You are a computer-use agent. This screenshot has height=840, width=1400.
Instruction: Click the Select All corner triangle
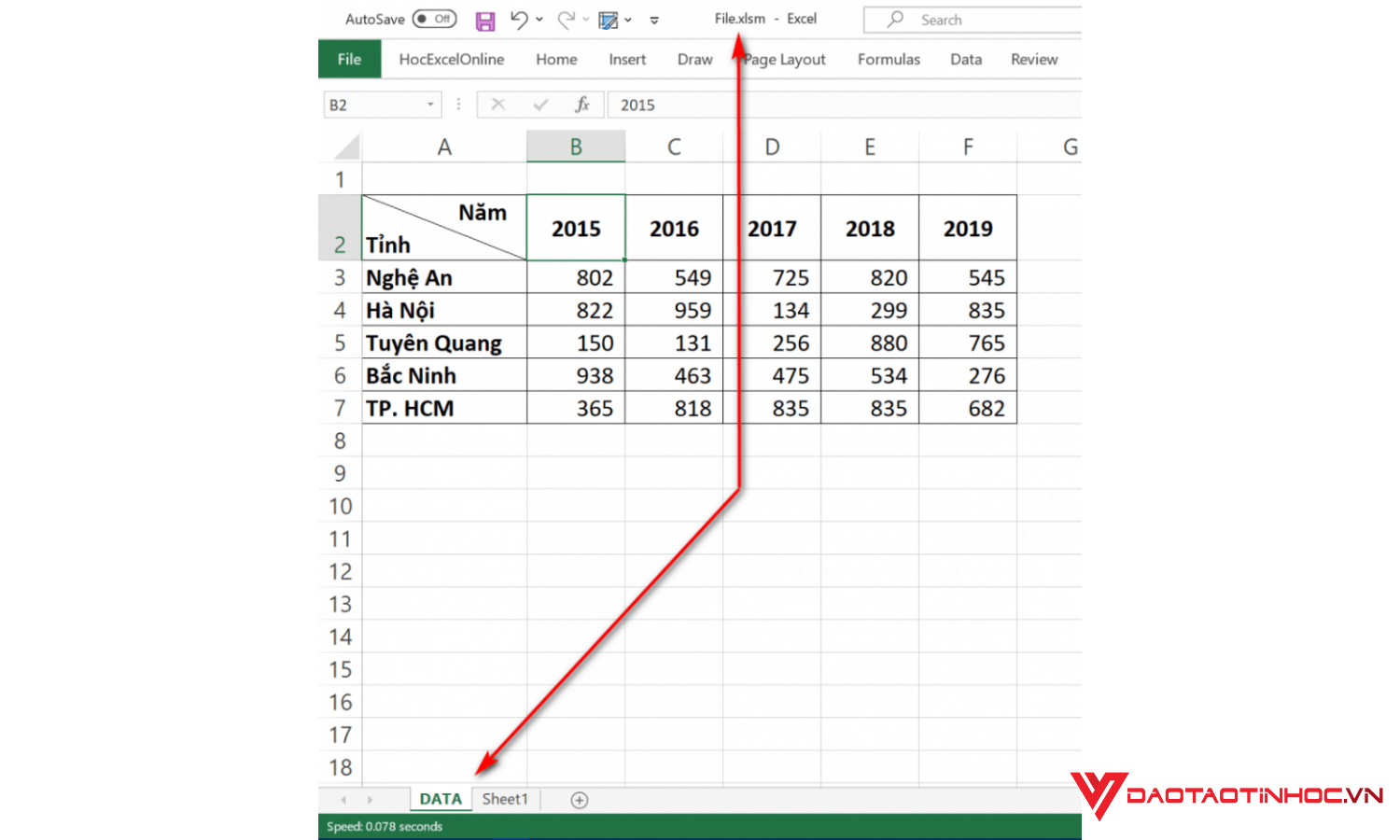pyautogui.click(x=347, y=147)
